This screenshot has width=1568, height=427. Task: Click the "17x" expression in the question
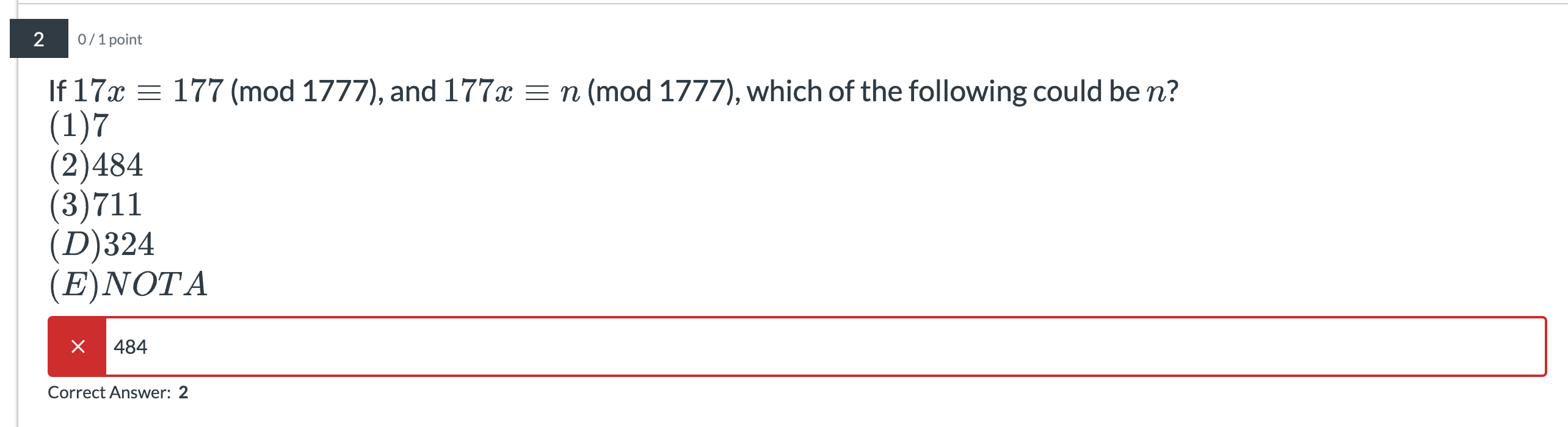(99, 91)
